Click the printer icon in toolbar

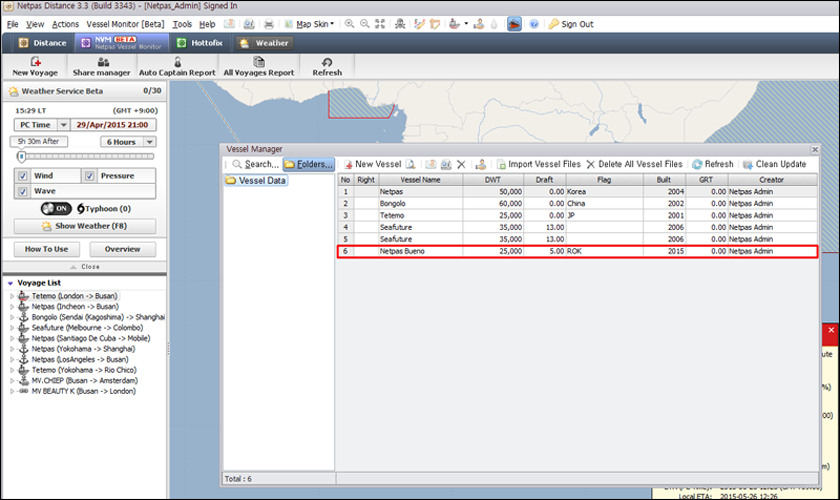point(269,24)
